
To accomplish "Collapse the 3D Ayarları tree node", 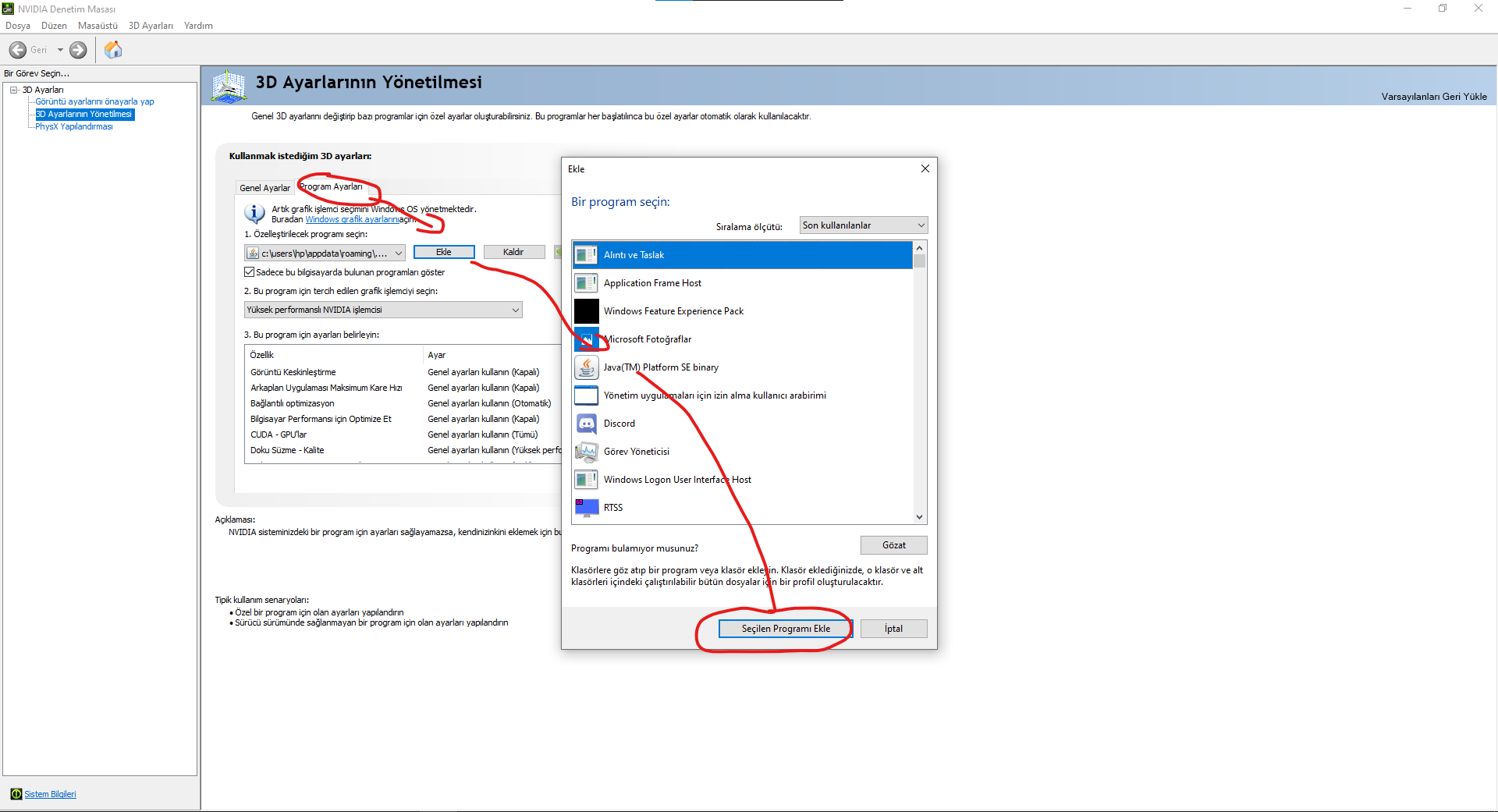I will (x=14, y=90).
